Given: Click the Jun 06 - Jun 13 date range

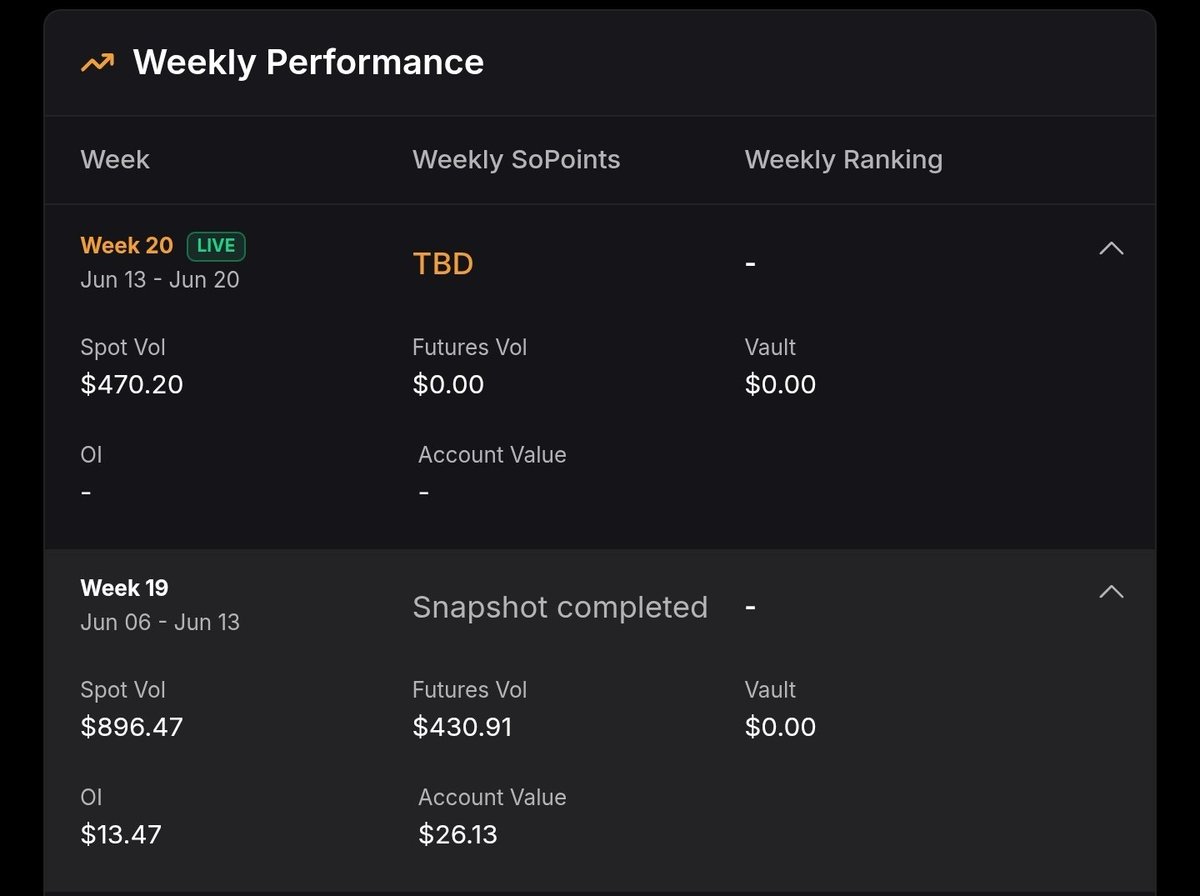Looking at the screenshot, I should click(x=160, y=622).
